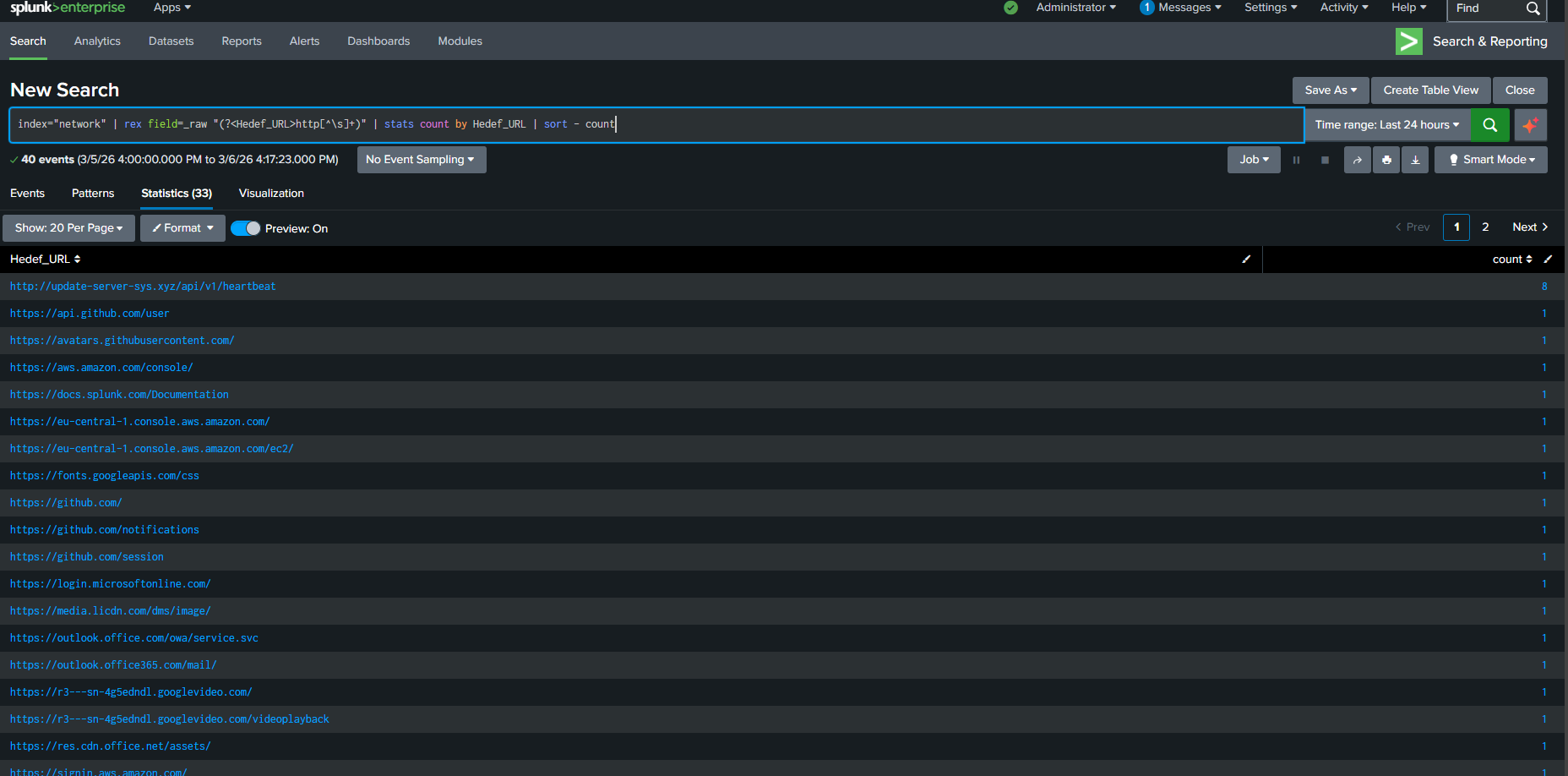Open the No Event Sampling dropdown
Image resolution: width=1568 pixels, height=776 pixels.
point(422,160)
